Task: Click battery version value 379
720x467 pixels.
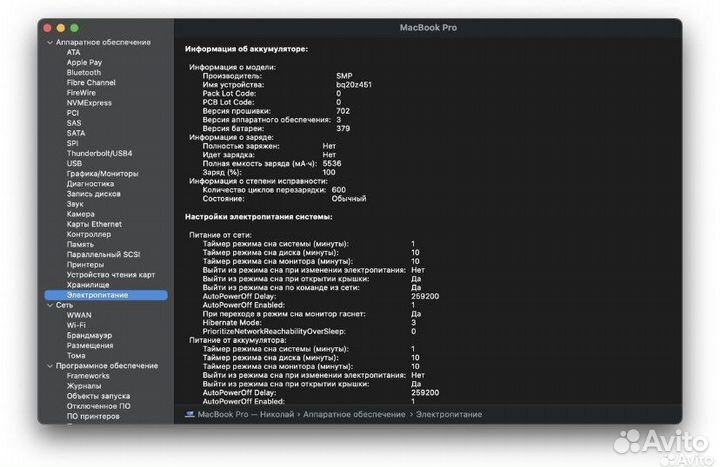Action: 343,129
